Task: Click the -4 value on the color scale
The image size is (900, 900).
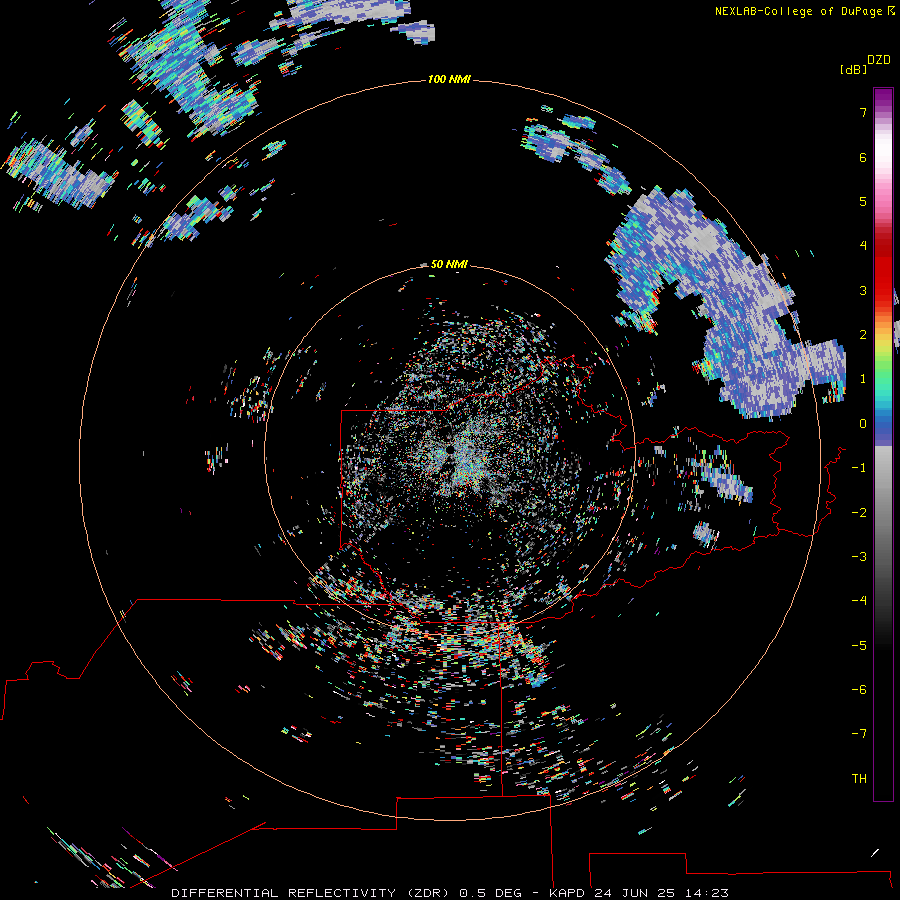Action: [x=859, y=600]
